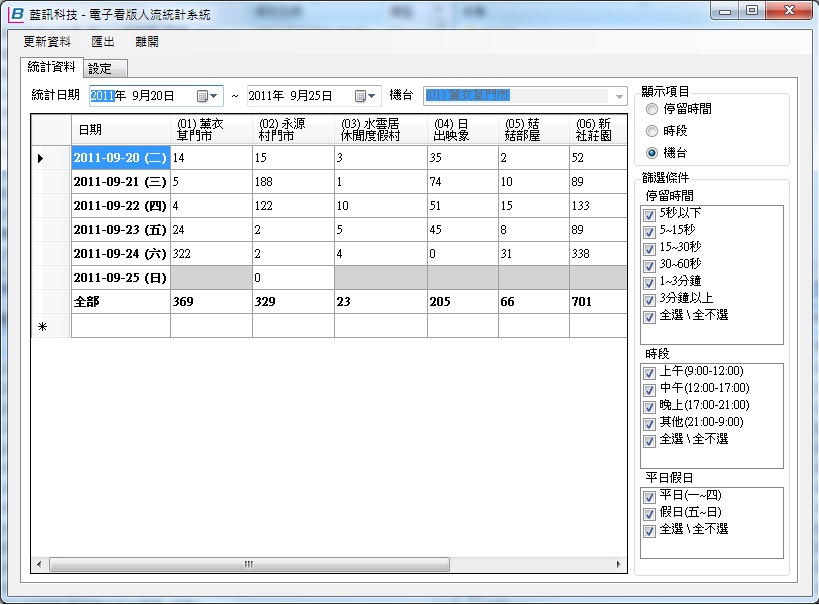Click the horizontal scrollbar thumb
This screenshot has width=819, height=605.
(249, 564)
